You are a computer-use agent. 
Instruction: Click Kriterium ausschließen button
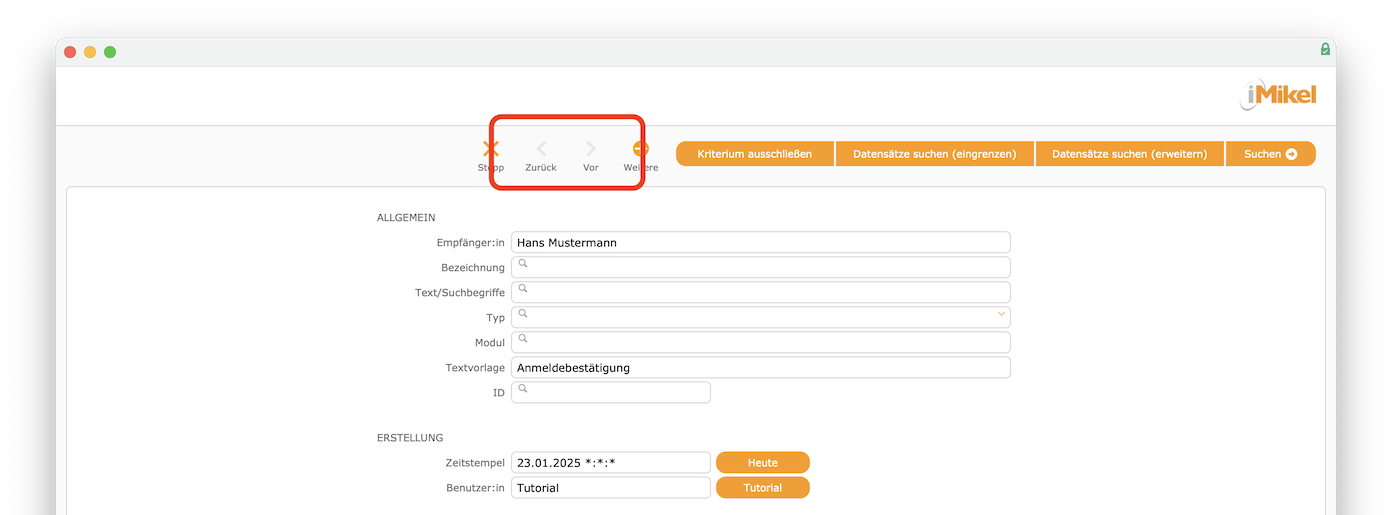pyautogui.click(x=755, y=154)
